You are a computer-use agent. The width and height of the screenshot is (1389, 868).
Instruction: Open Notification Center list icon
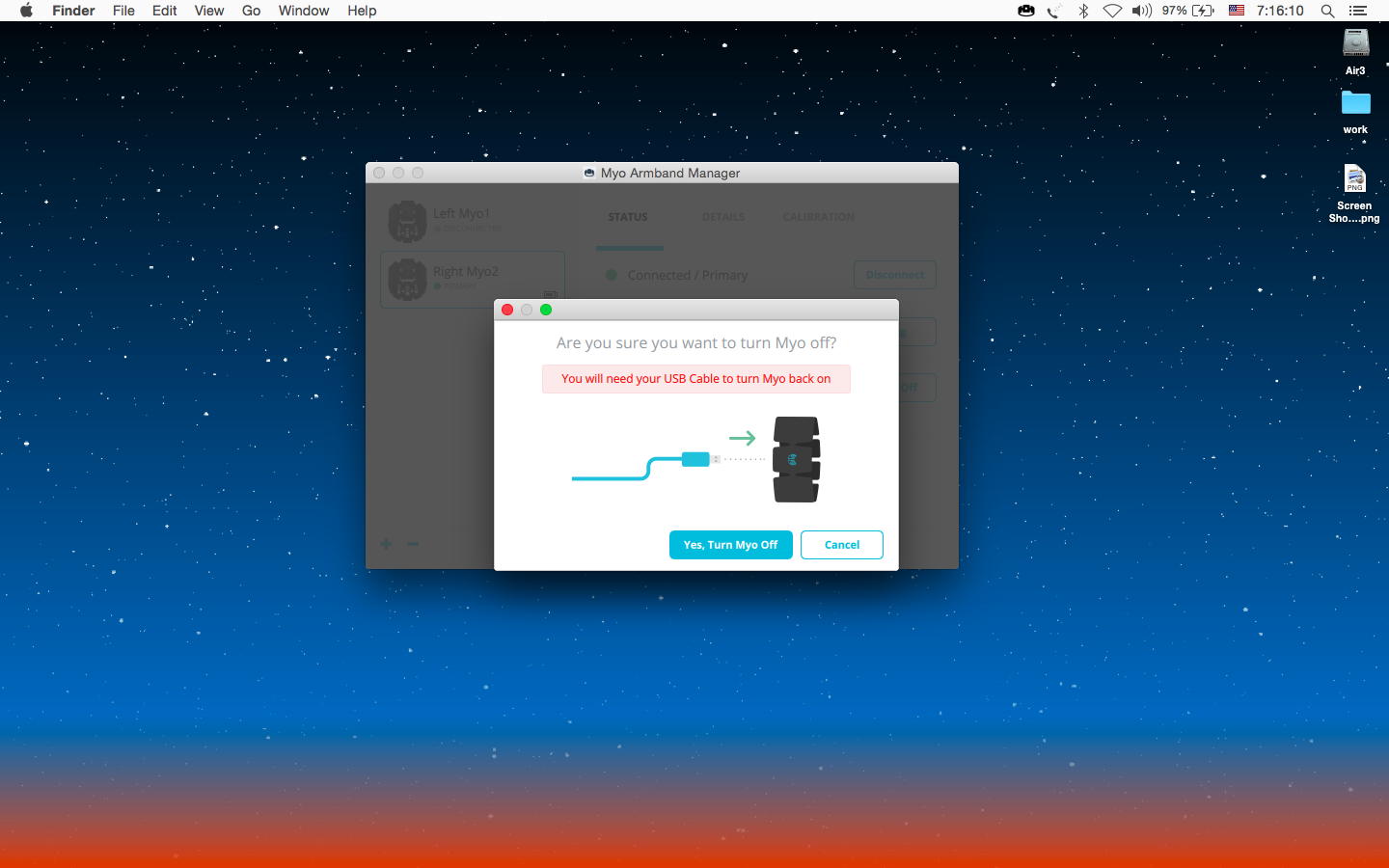tap(1358, 11)
